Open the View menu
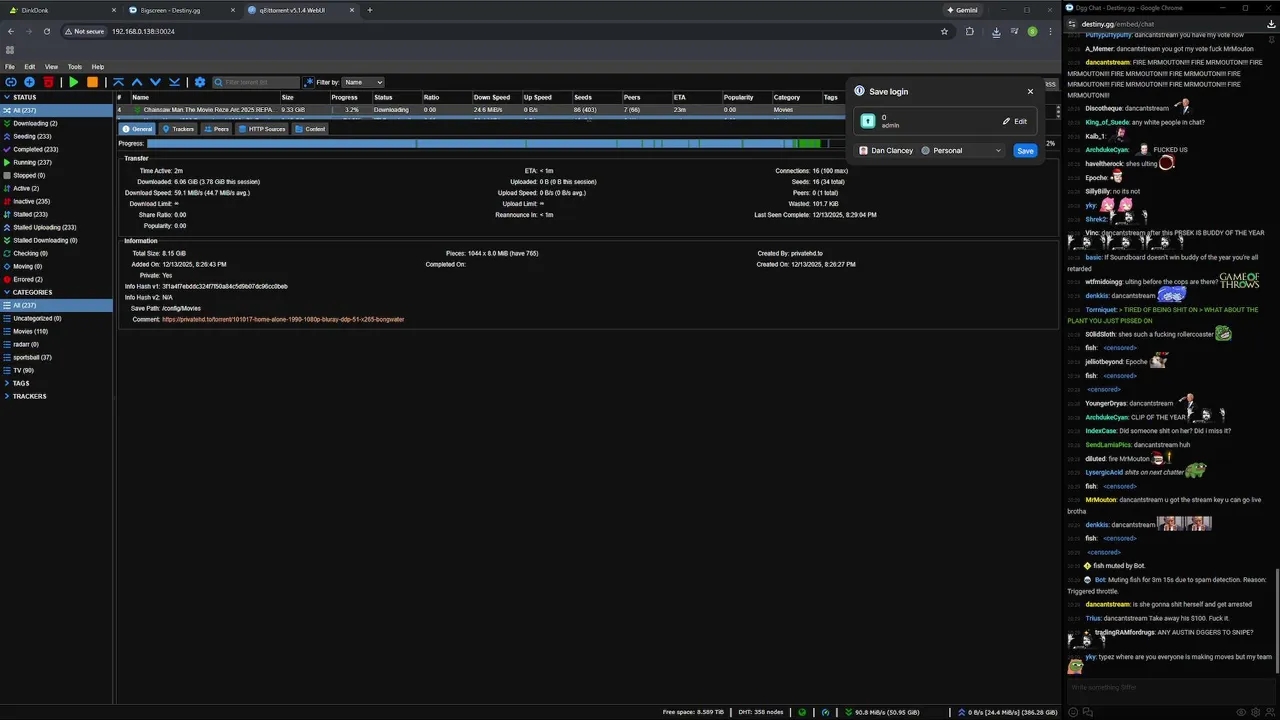1280x720 pixels. coord(51,67)
